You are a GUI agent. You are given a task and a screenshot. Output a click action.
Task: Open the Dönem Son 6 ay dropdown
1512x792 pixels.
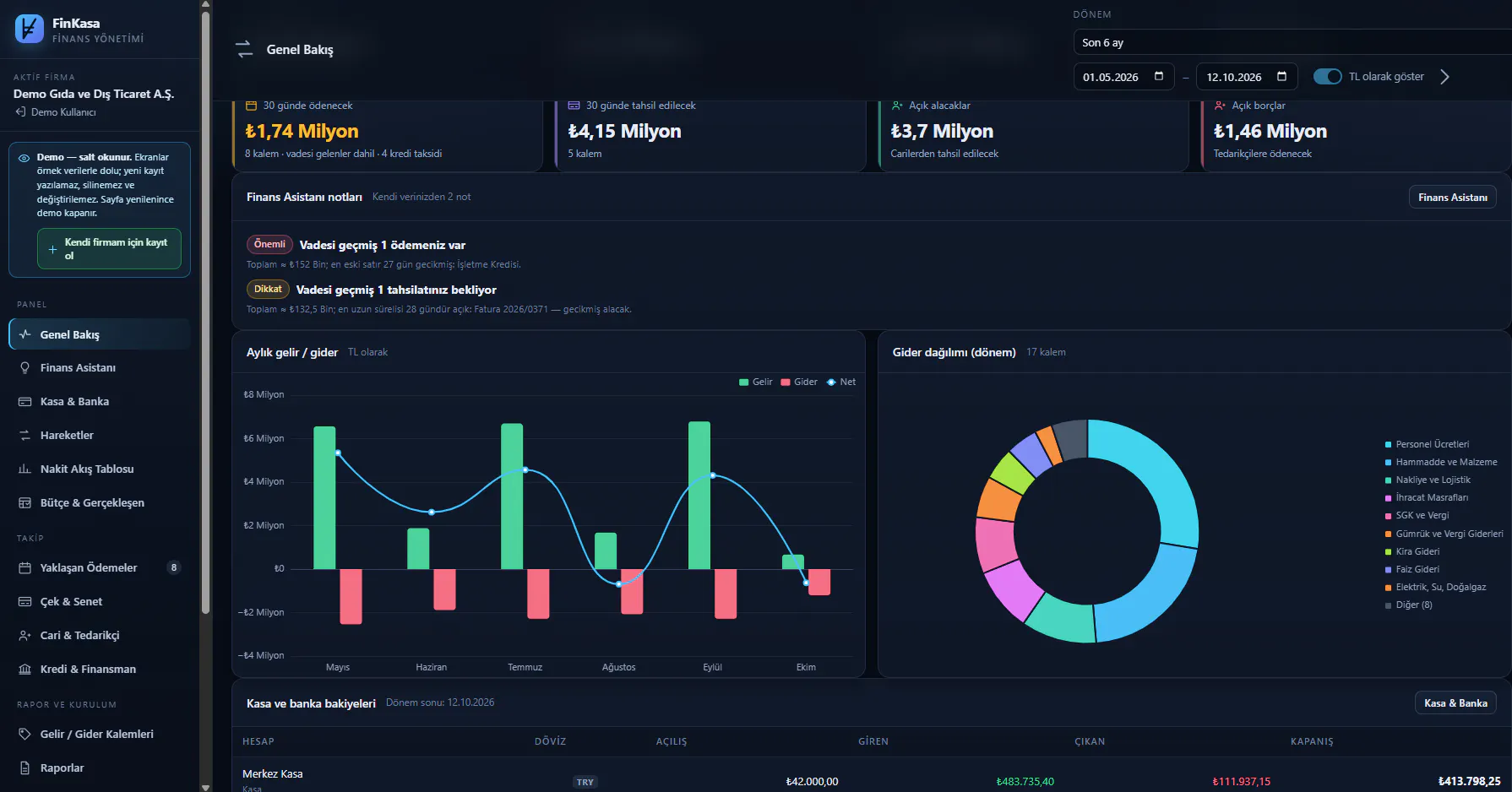pos(1292,42)
